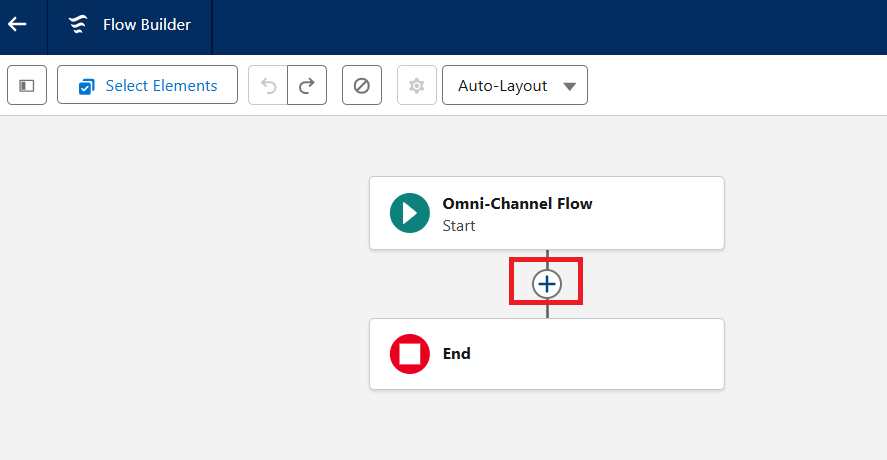The image size is (887, 460).
Task: Redo the last undone change
Action: pos(307,86)
